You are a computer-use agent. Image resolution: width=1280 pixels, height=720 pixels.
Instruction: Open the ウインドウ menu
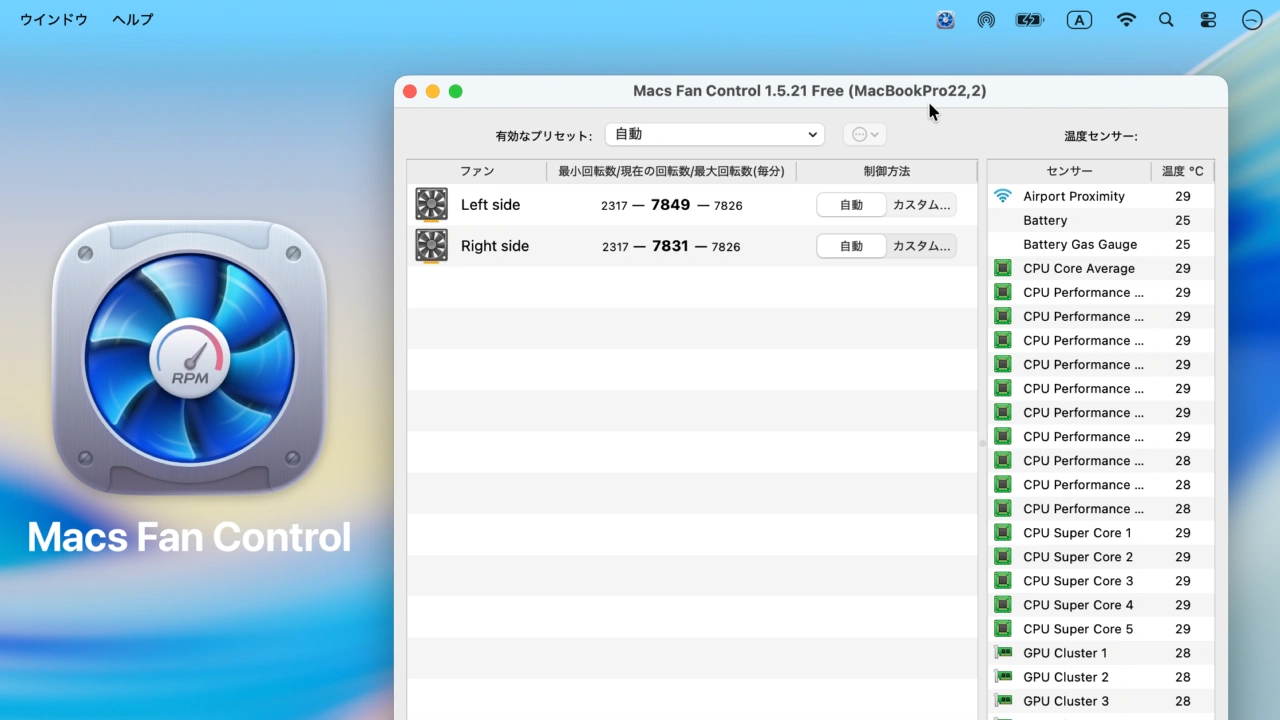click(x=54, y=20)
